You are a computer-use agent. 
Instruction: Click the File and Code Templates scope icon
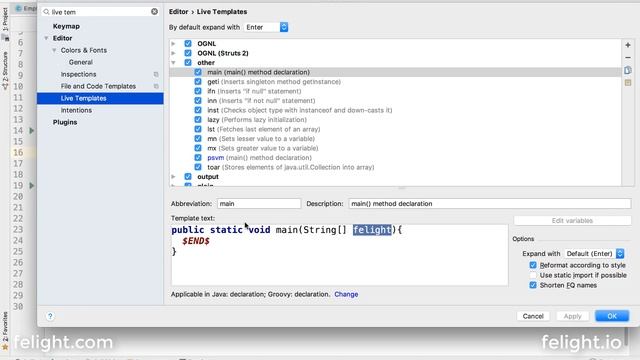coord(156,86)
